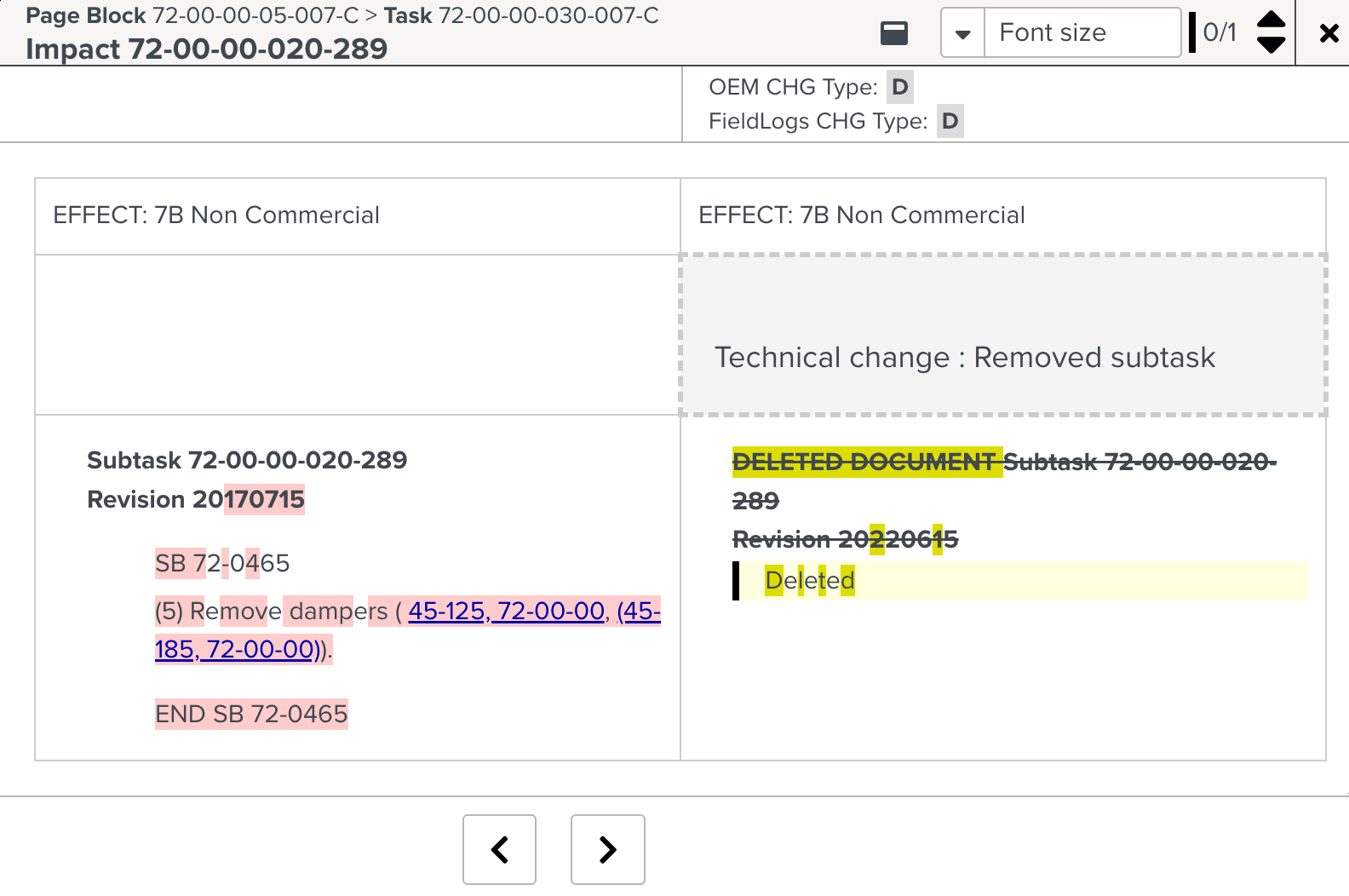Image resolution: width=1349 pixels, height=896 pixels.
Task: Click the OEM CHG Type D badge
Action: click(x=900, y=87)
